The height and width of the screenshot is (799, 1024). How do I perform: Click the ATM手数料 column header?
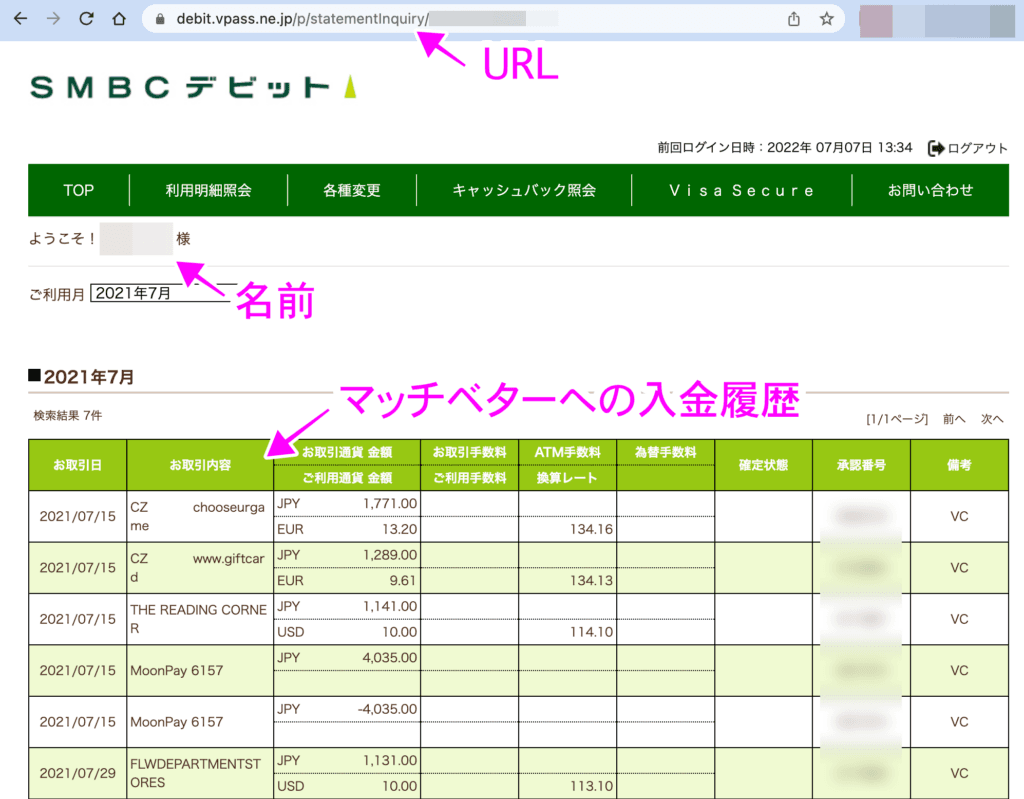tap(568, 452)
